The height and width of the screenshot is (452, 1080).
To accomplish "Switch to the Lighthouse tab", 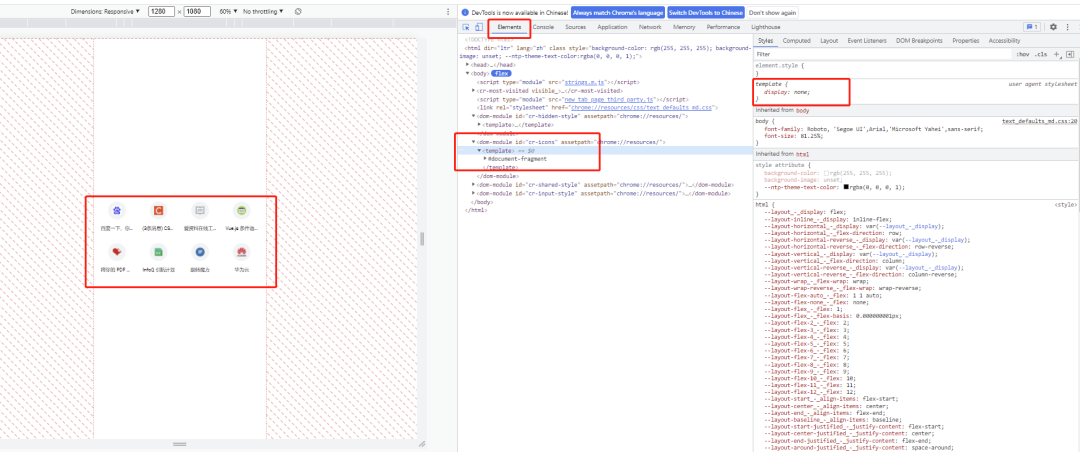I will 766,27.
